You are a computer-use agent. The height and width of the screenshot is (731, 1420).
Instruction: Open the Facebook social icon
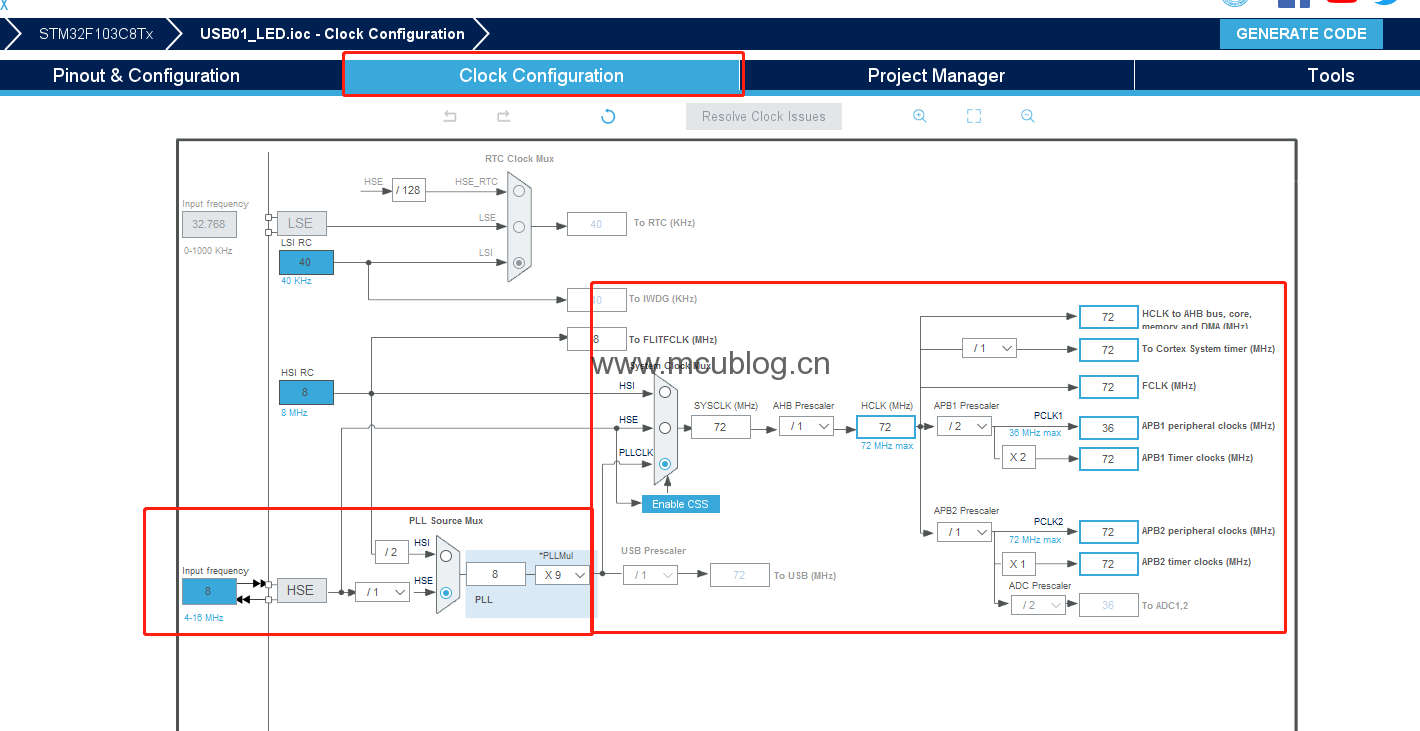tap(1294, 3)
